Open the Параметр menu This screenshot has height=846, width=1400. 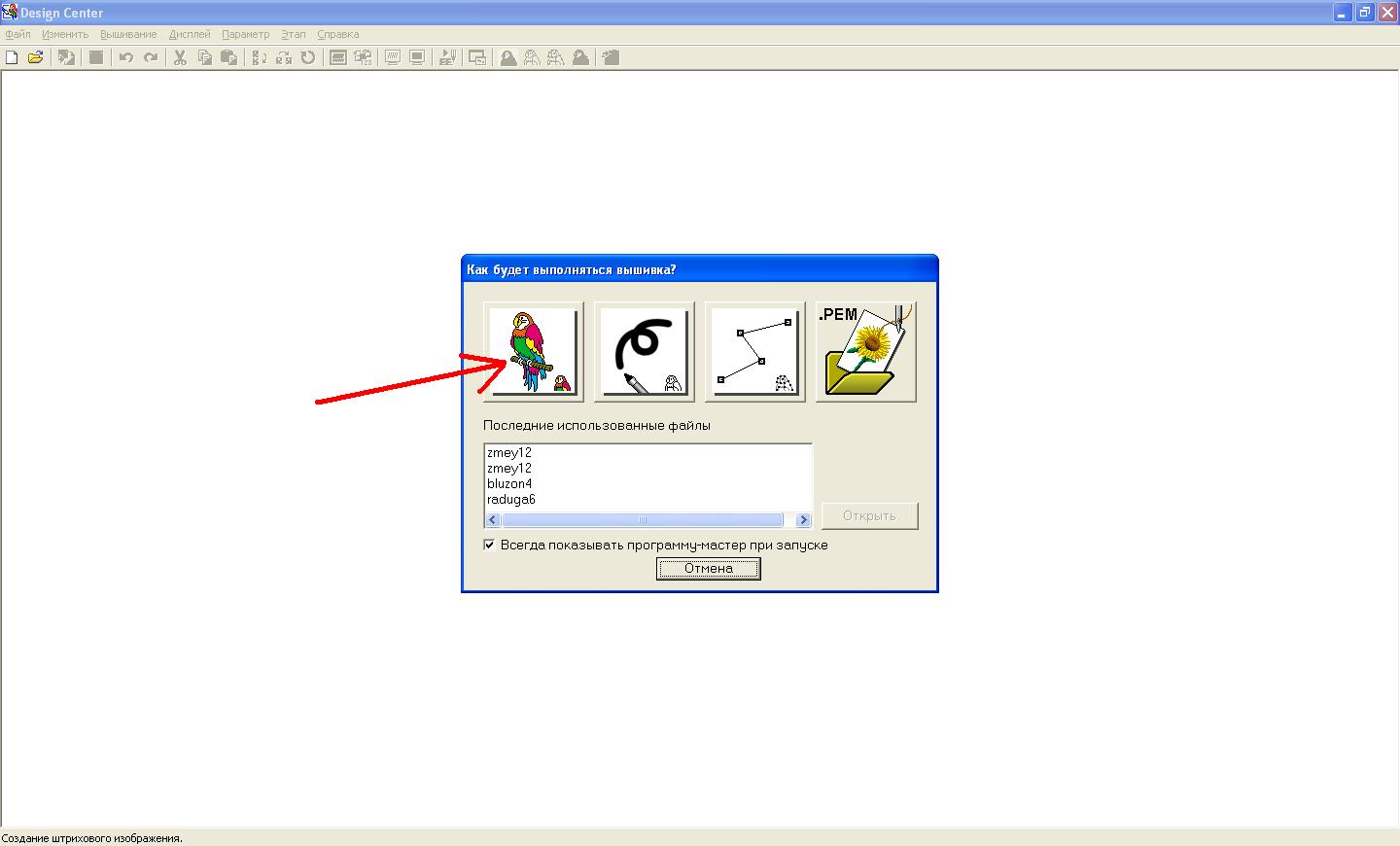point(245,34)
